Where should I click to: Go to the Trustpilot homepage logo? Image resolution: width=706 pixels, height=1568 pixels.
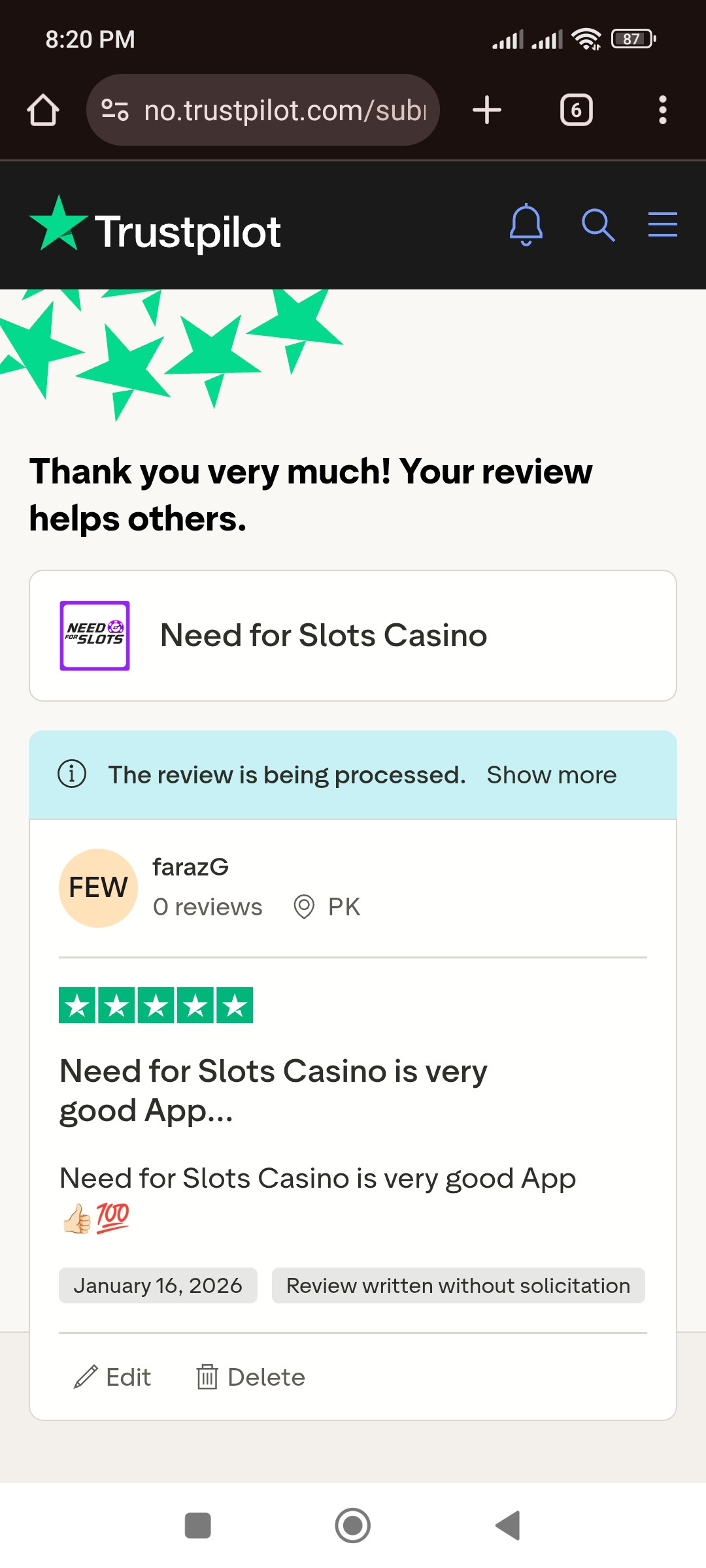point(156,230)
